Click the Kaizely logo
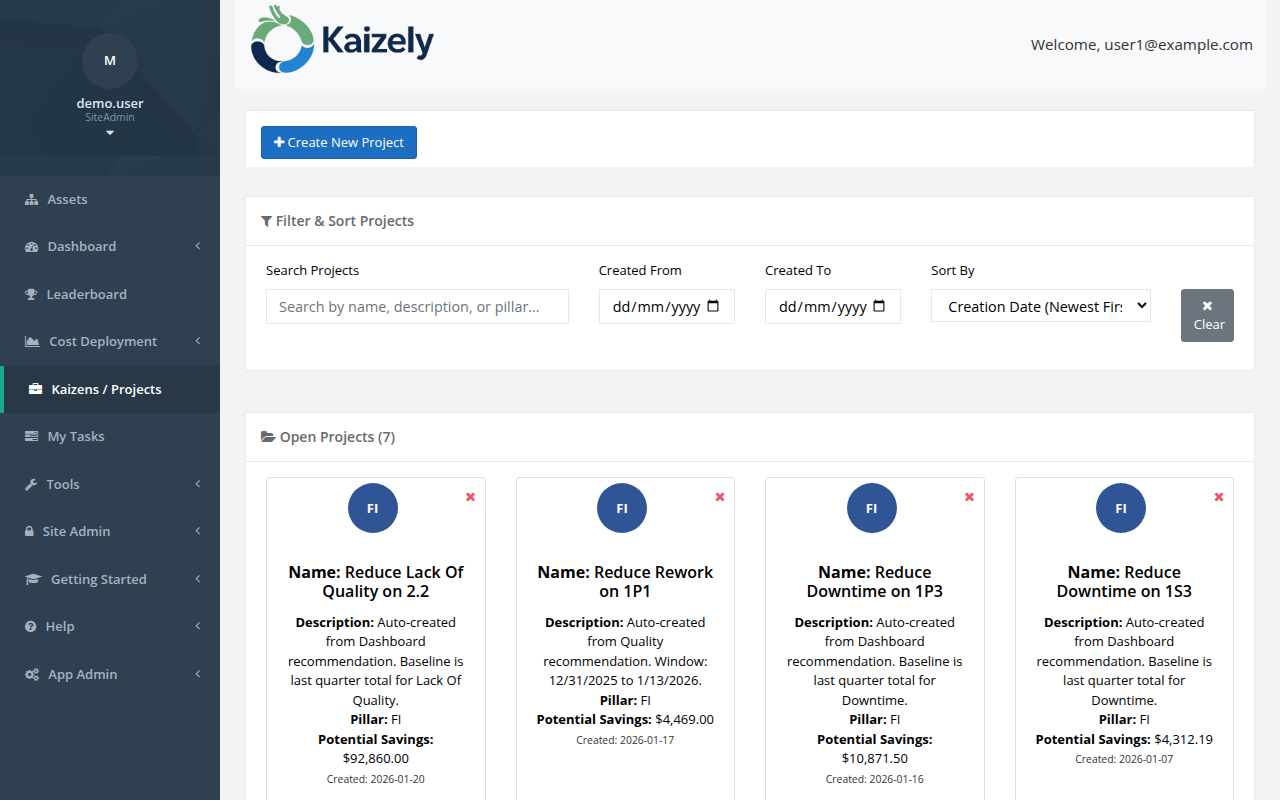The image size is (1280, 800). pos(341,40)
